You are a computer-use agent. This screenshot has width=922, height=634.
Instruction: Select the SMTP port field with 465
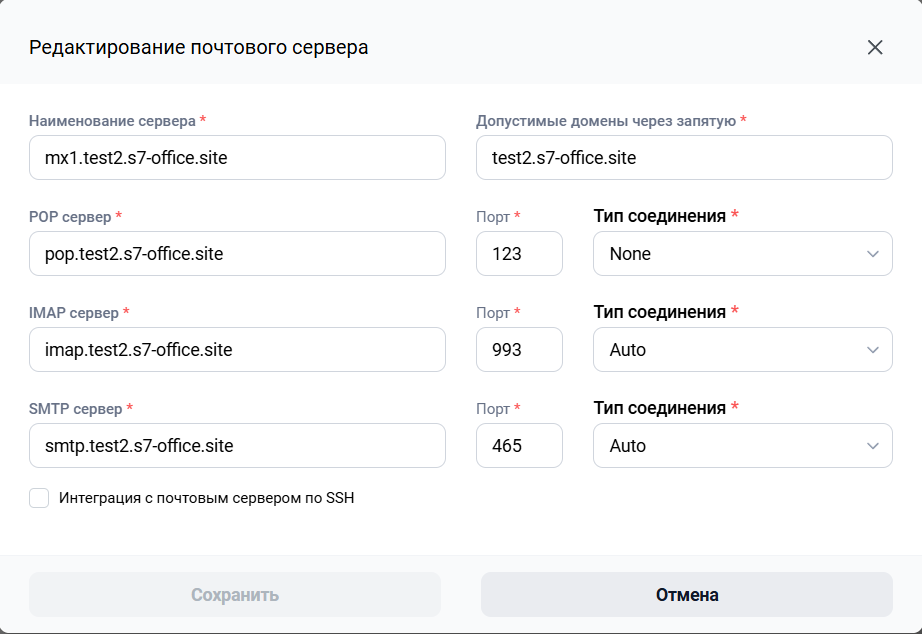point(519,445)
